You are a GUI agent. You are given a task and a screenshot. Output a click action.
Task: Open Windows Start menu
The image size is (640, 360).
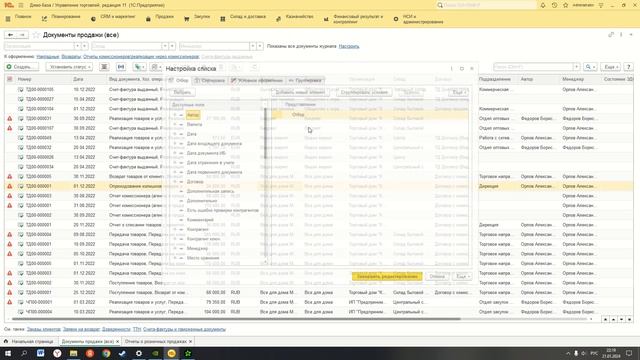click(8, 353)
